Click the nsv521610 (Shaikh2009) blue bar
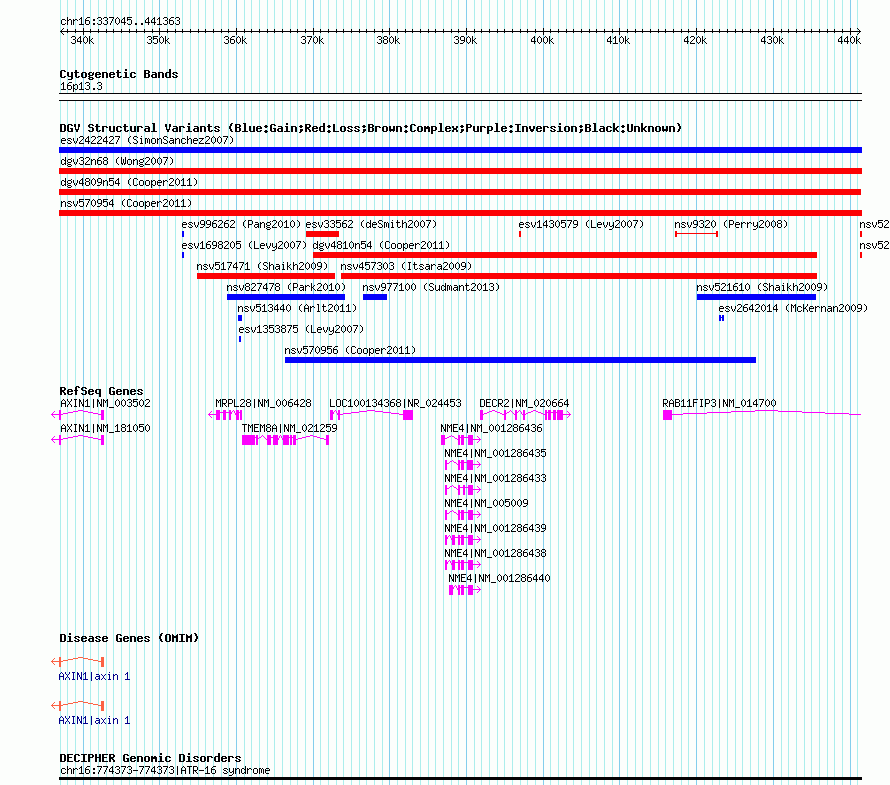 pos(756,297)
